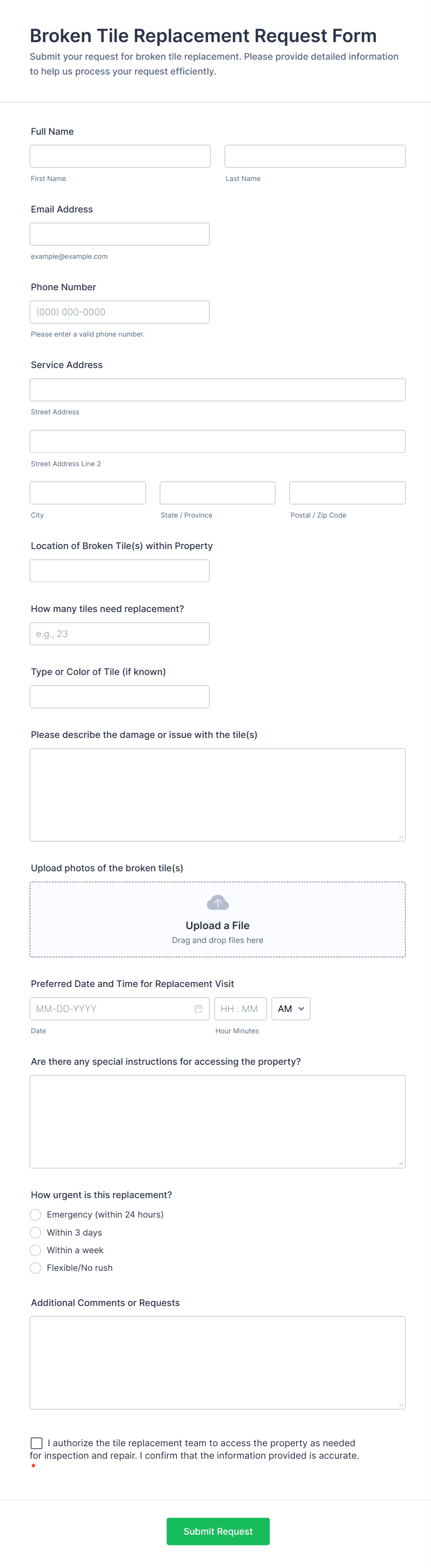Pick the Within a week urgency
The image size is (431, 1568).
tap(35, 1250)
